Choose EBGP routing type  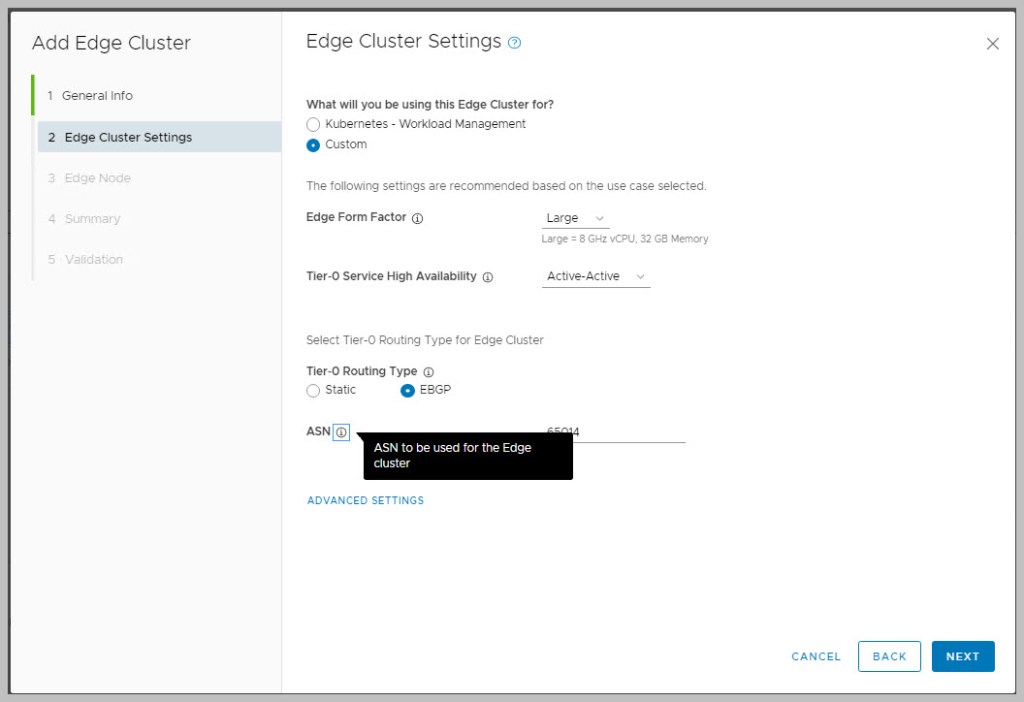[408, 390]
